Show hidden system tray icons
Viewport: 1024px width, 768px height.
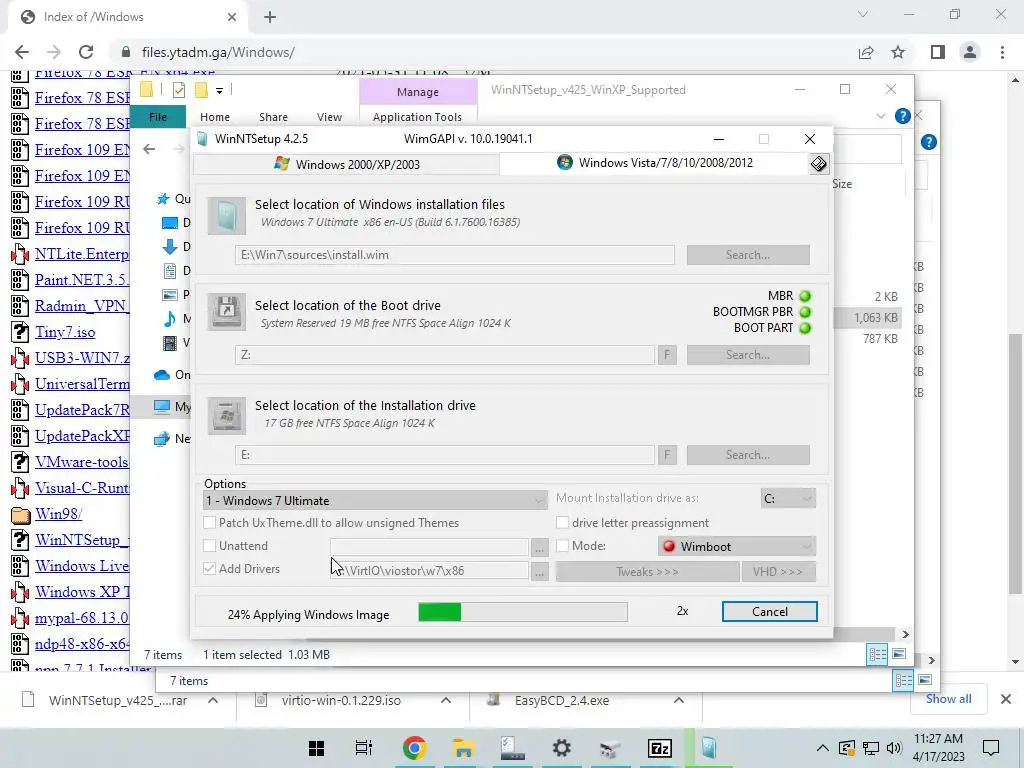[822, 748]
